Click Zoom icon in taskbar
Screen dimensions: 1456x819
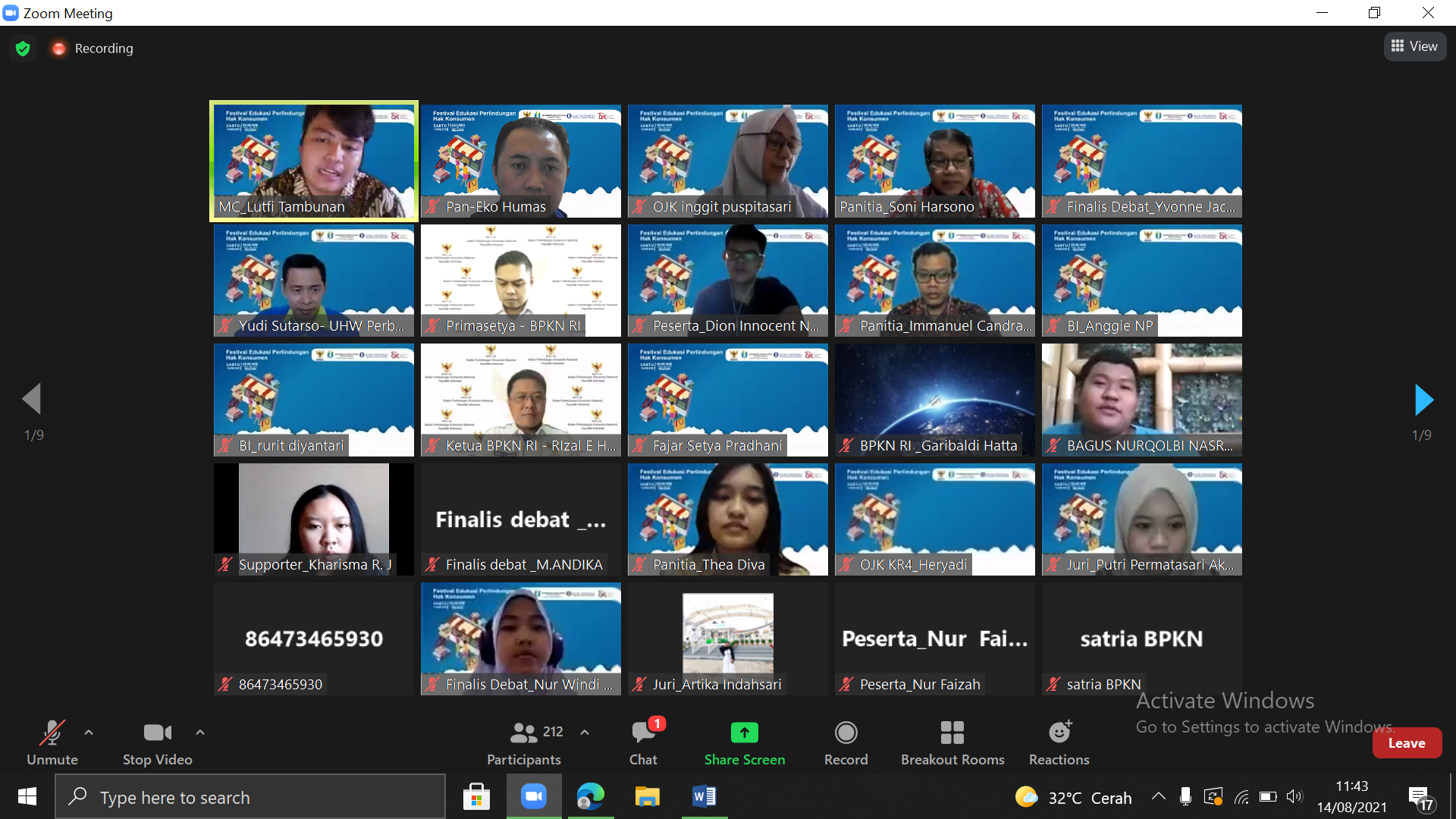[534, 797]
